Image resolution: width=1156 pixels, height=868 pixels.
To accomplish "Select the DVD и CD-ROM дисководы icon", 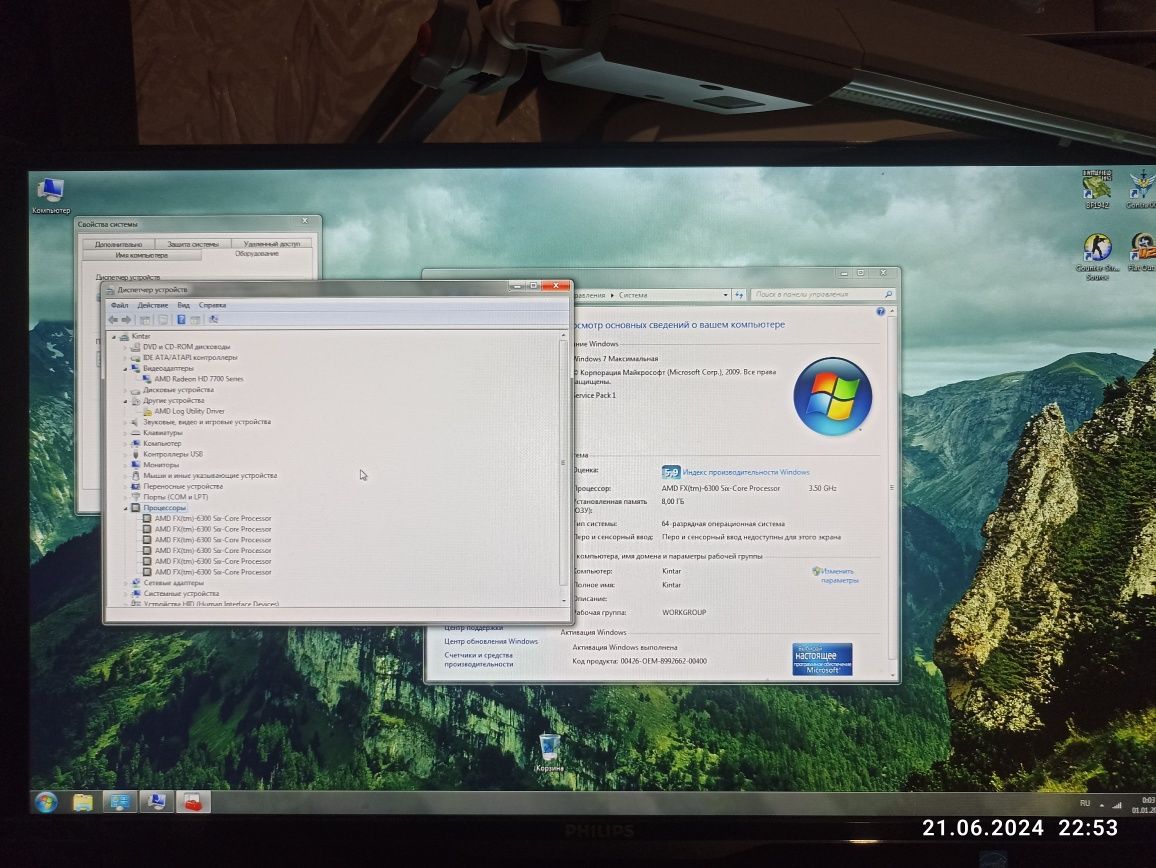I will pos(136,347).
